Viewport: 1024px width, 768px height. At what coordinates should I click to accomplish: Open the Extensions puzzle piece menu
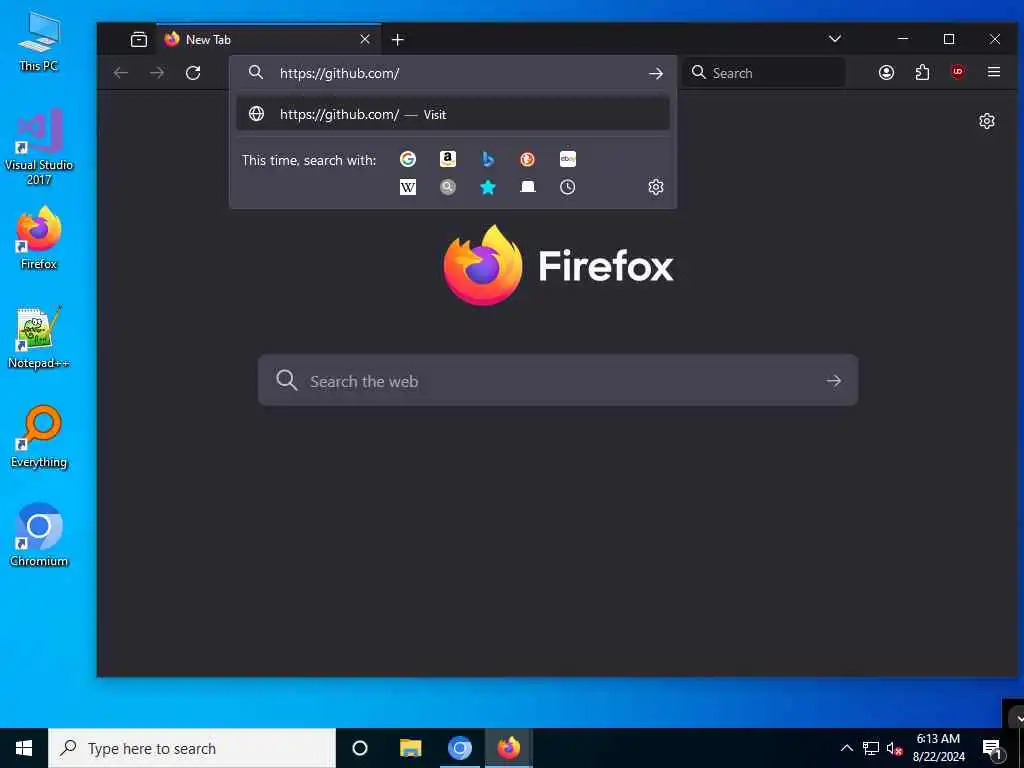click(922, 72)
